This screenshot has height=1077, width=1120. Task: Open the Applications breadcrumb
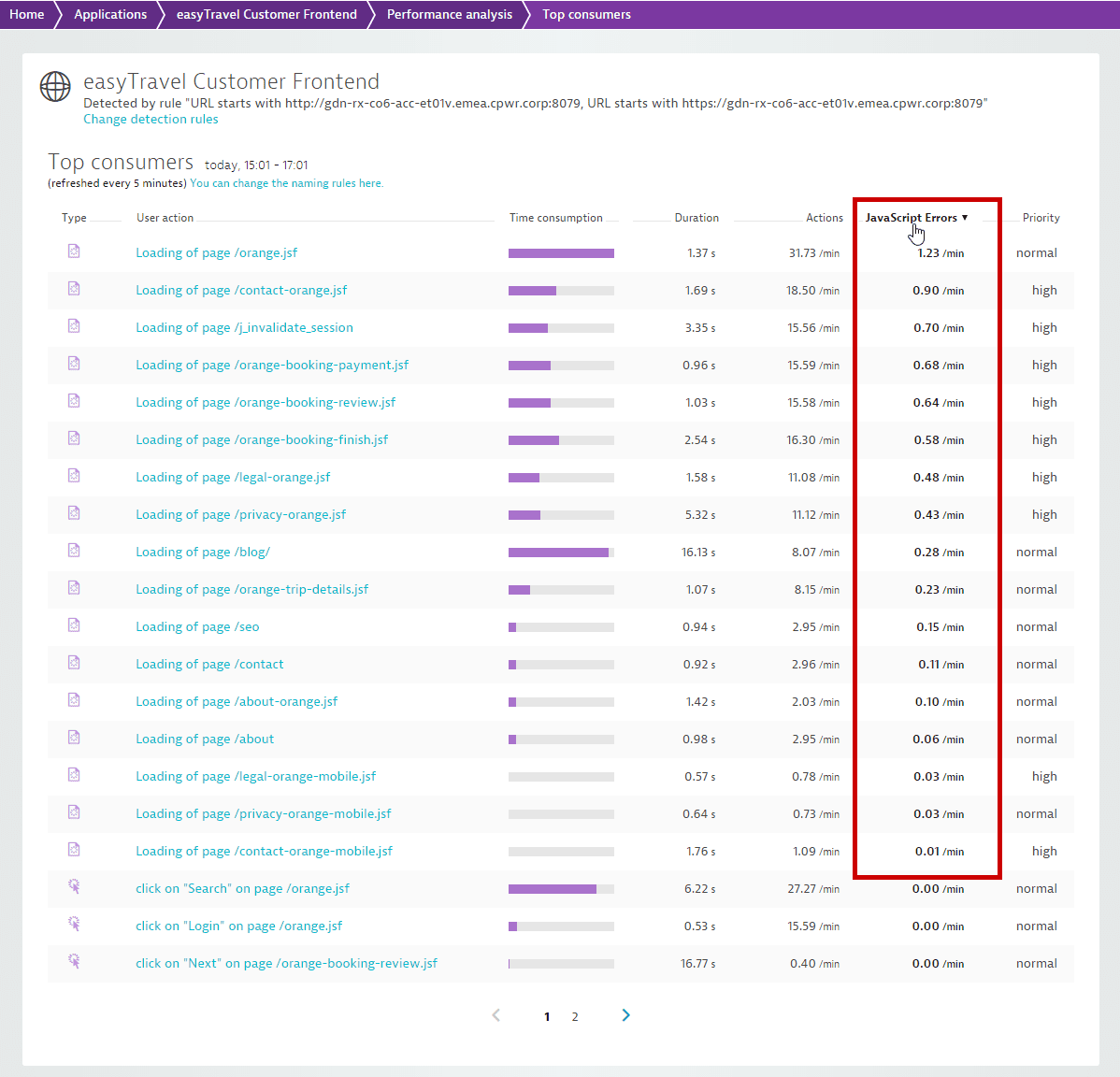point(110,14)
